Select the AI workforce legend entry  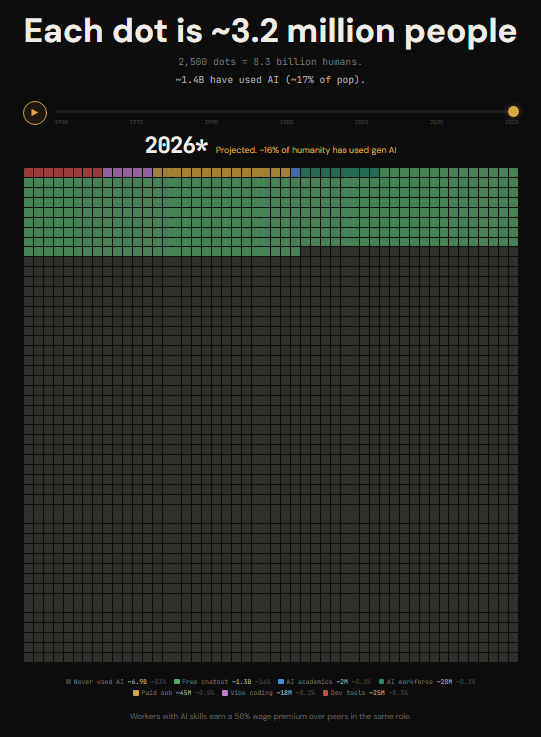tap(427, 682)
